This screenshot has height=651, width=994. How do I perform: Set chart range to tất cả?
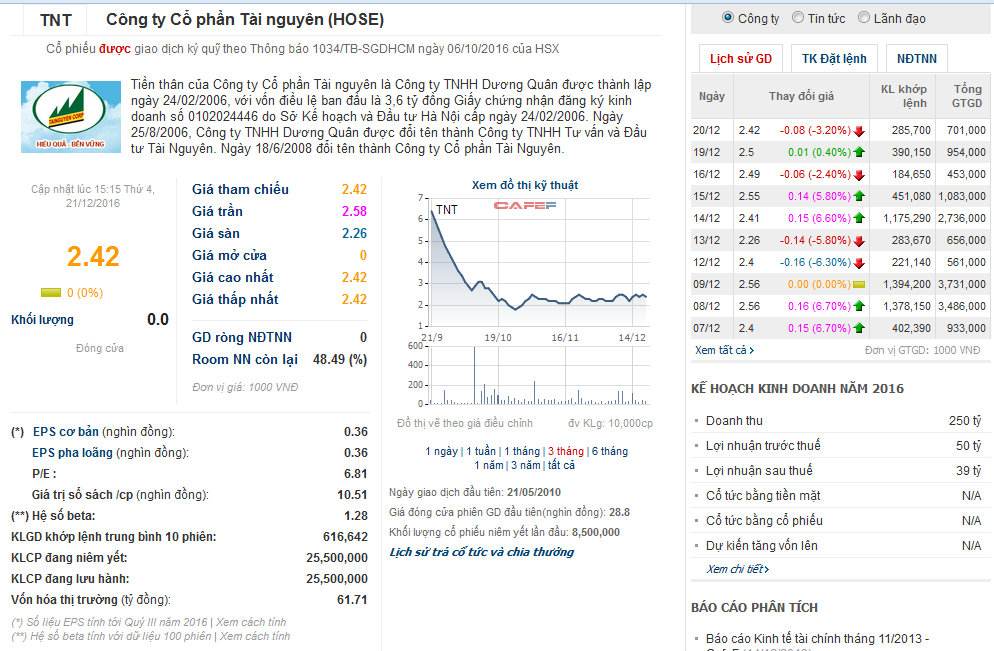[561, 465]
